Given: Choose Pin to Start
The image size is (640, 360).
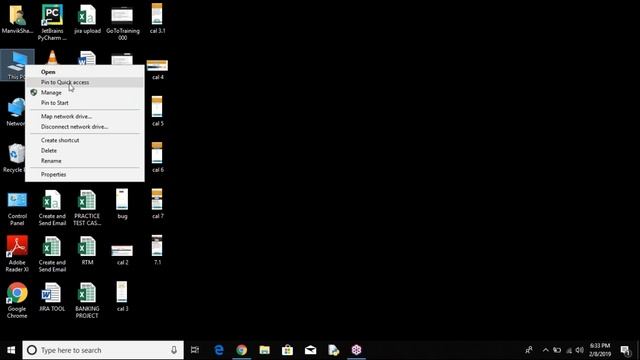Looking at the screenshot, I should [x=84, y=103].
